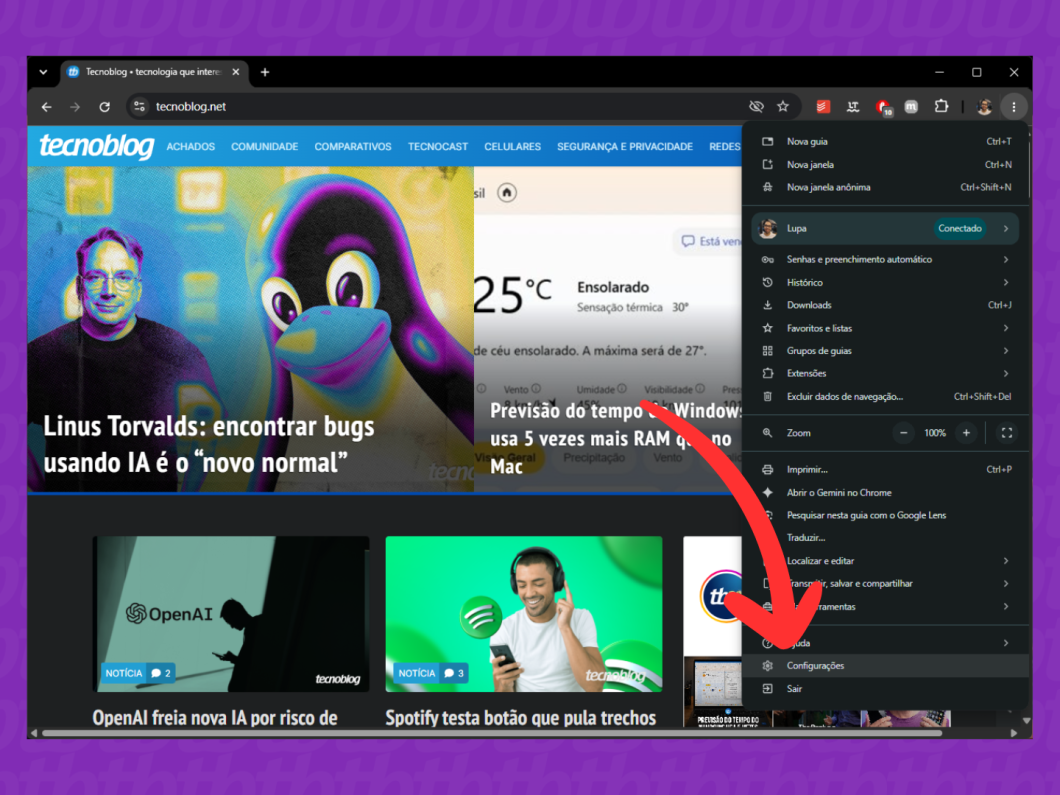The height and width of the screenshot is (795, 1060).
Task: Expand Senhas e preenchimento automático submenu
Action: tap(886, 260)
